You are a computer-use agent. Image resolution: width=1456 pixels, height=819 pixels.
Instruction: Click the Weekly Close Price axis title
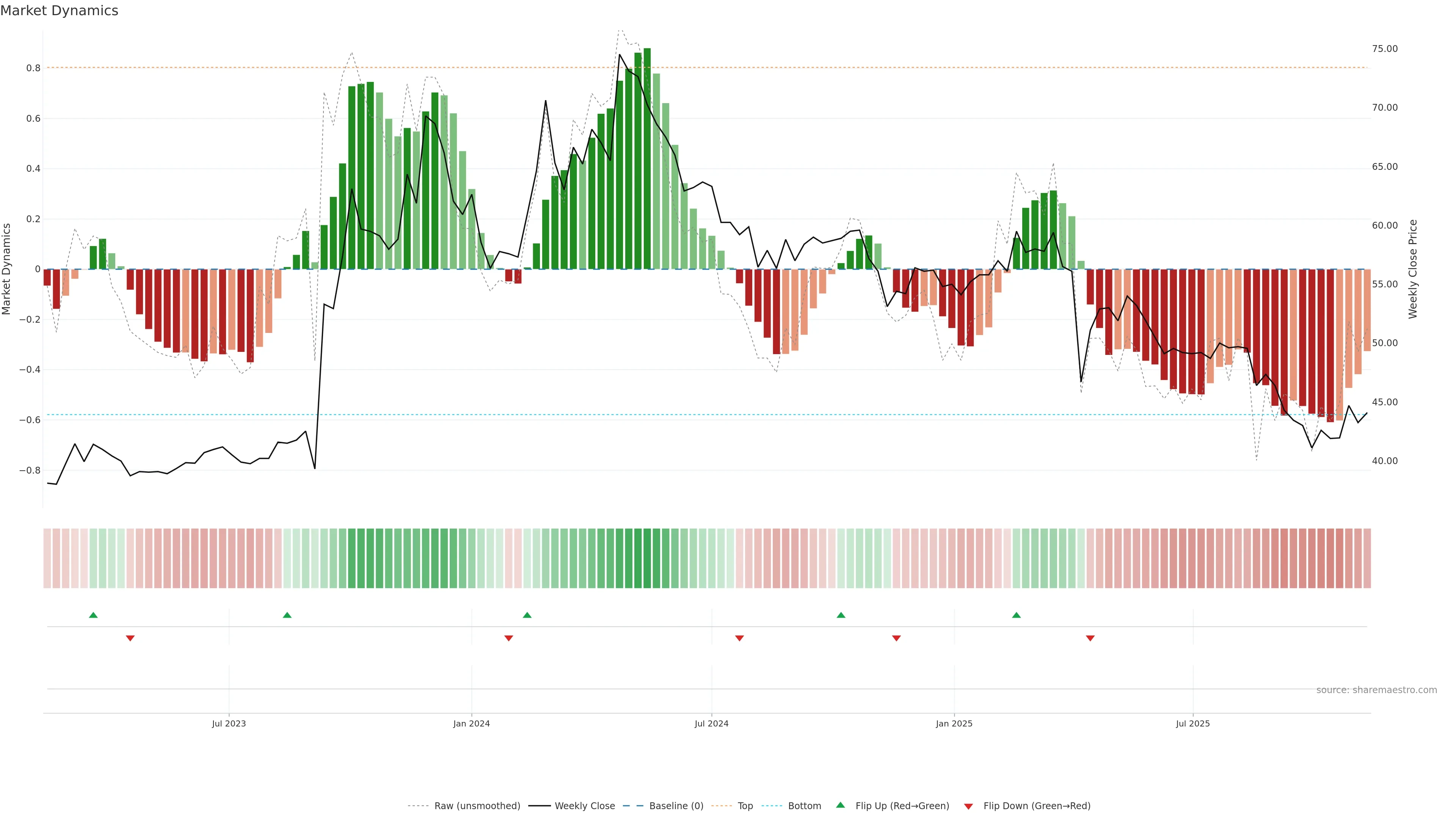tap(1412, 269)
